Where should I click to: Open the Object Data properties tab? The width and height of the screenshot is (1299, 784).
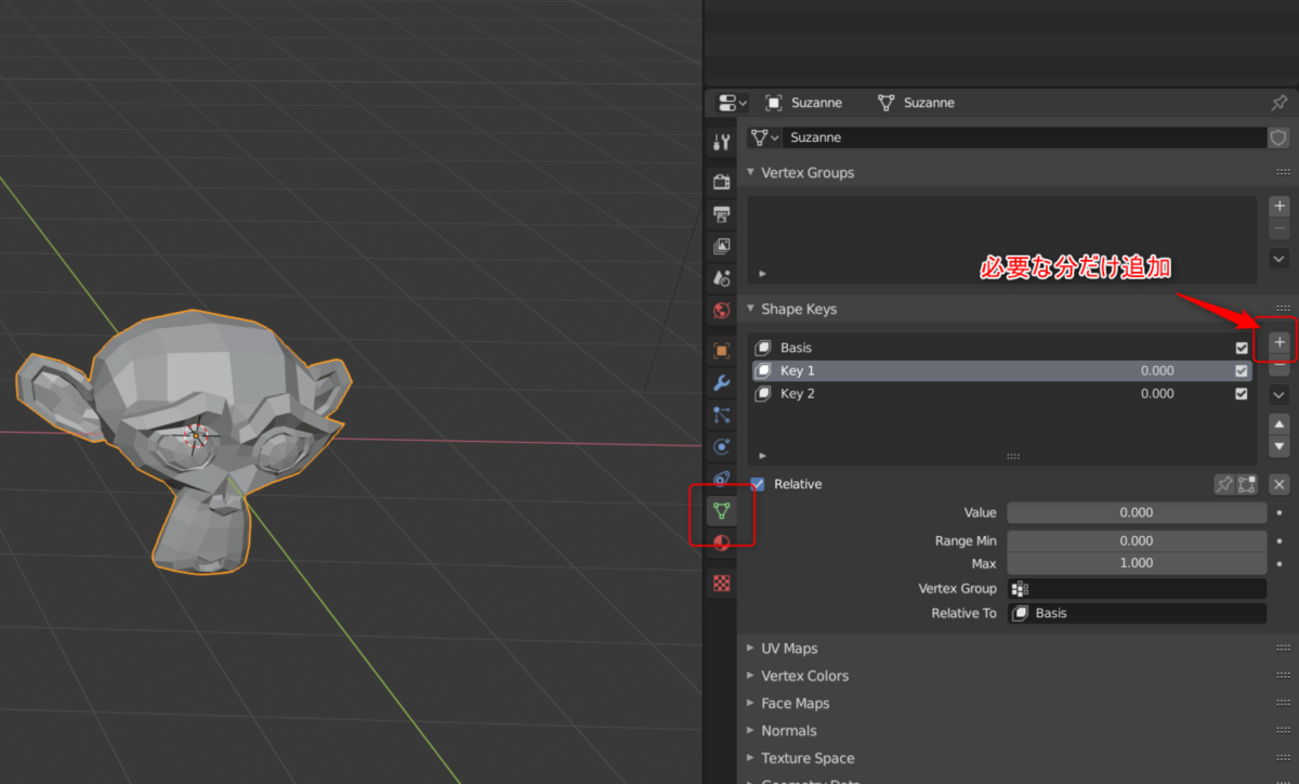tap(721, 511)
